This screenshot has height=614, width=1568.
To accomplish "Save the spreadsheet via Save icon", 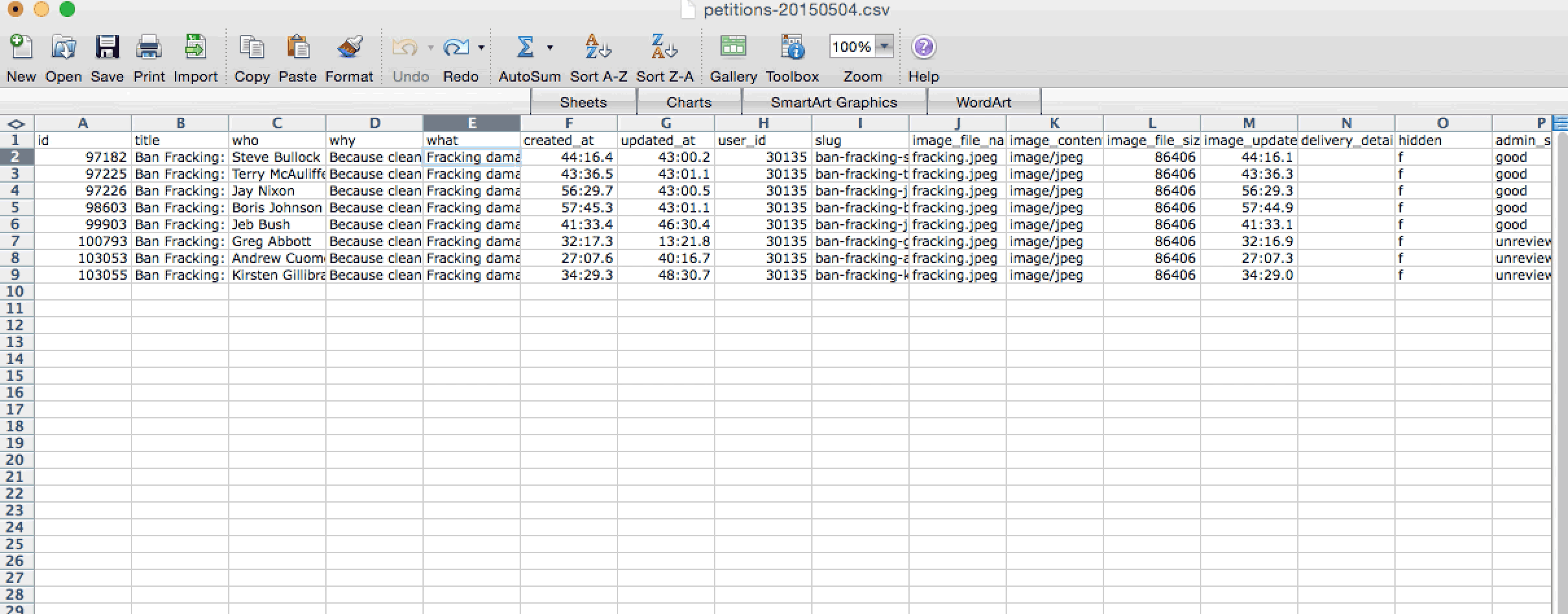I will [107, 47].
